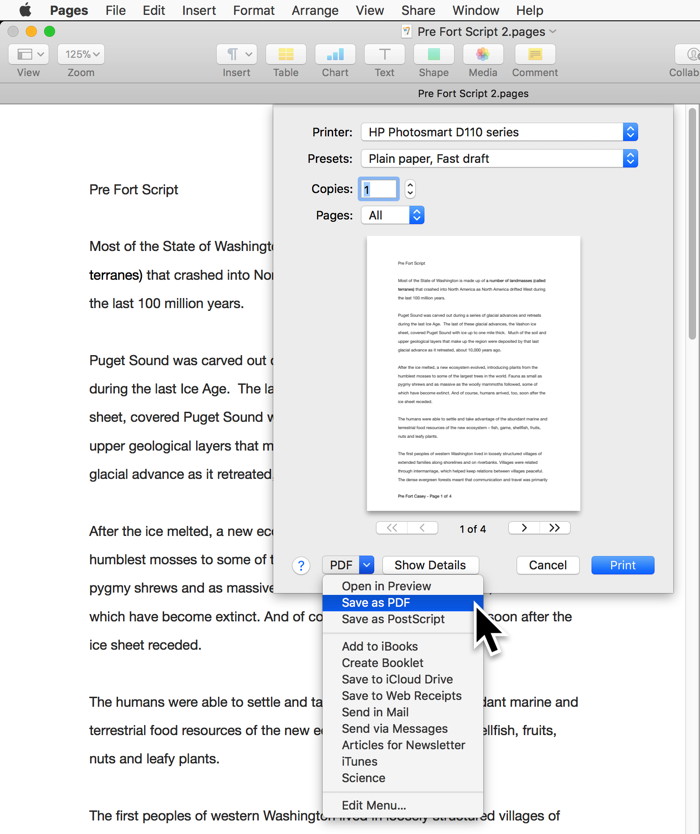
Task: Click the 'Pre Fort Script' heading text
Action: (x=134, y=190)
